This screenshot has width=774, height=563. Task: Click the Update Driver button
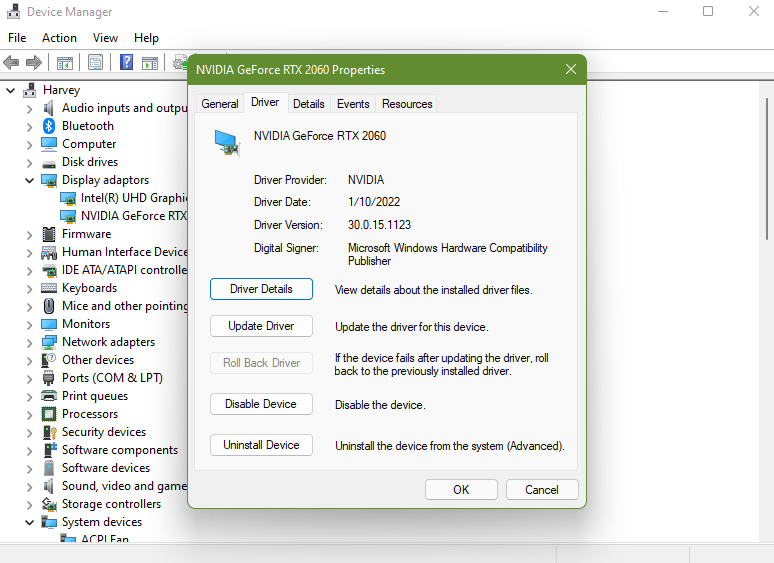click(261, 326)
